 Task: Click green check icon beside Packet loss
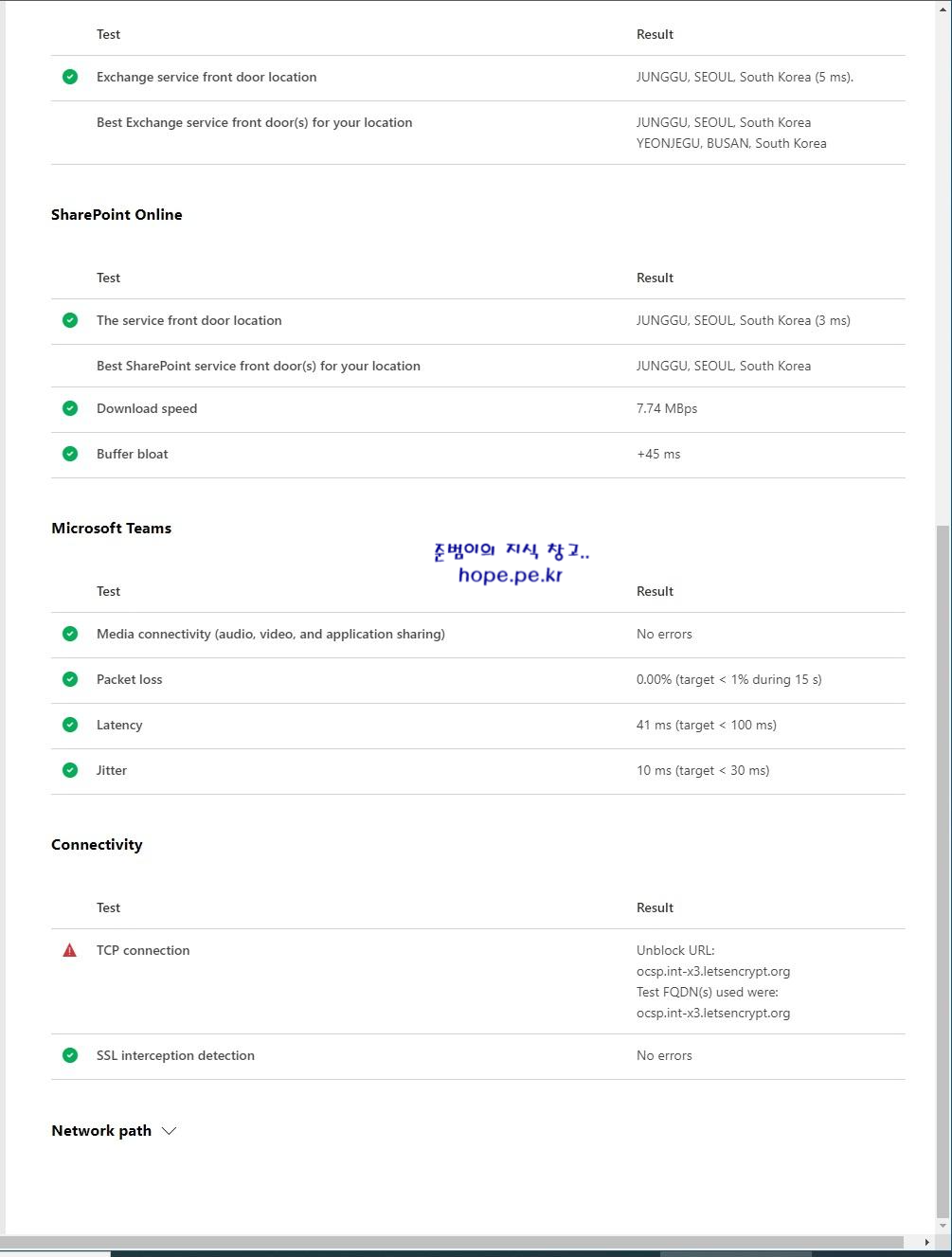(70, 679)
